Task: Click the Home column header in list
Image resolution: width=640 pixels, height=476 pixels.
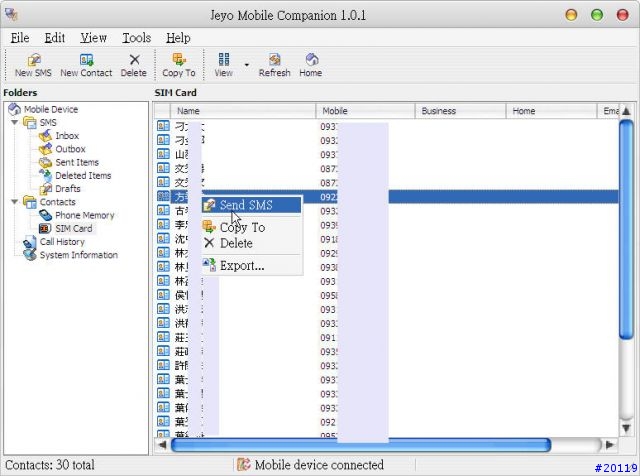Action: 551,111
